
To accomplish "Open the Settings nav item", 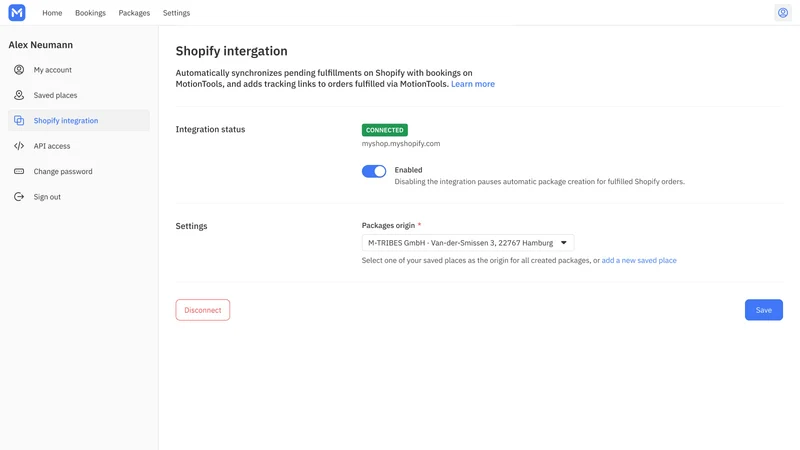I will (177, 13).
